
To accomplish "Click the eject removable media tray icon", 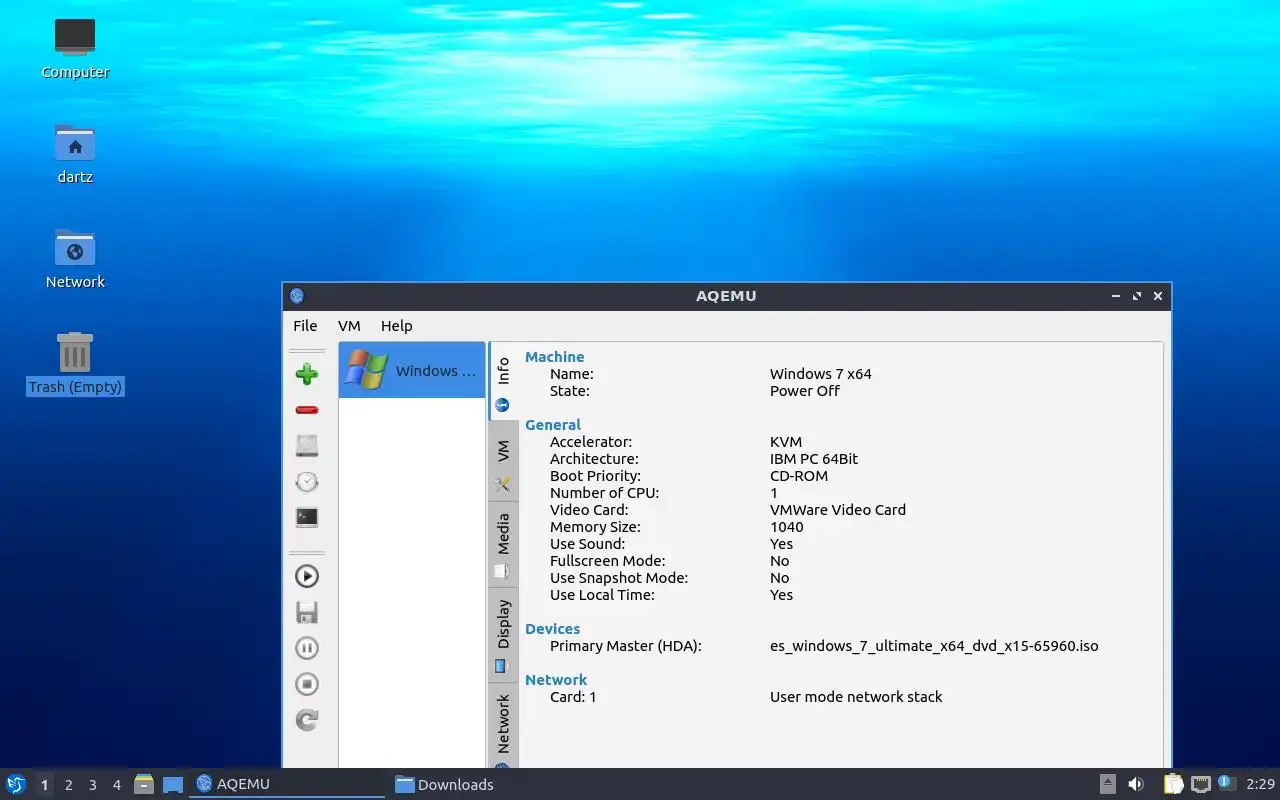I will point(1108,784).
